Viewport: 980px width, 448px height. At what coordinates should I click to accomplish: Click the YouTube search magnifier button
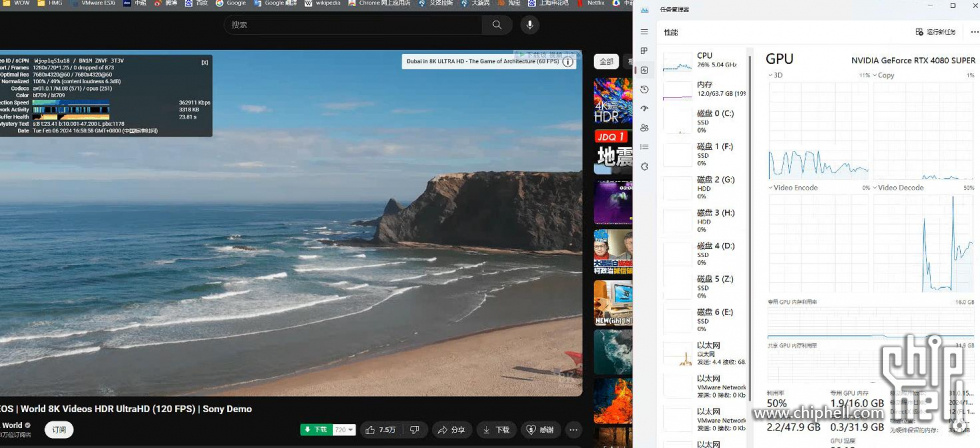click(497, 25)
